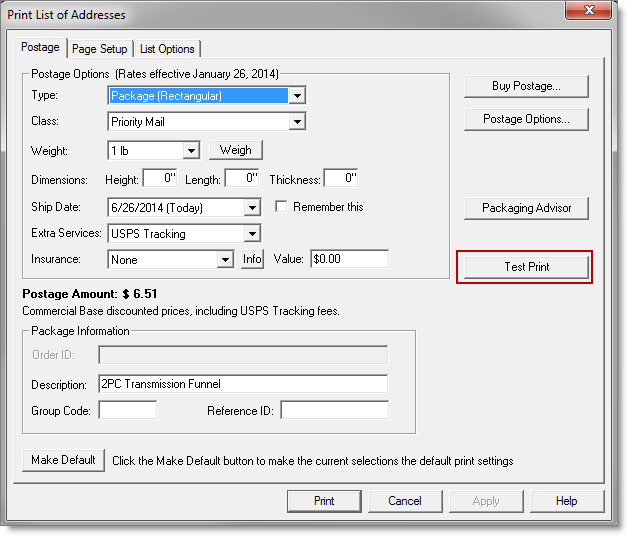
Task: Switch to the Page Setup tab
Action: coord(99,49)
